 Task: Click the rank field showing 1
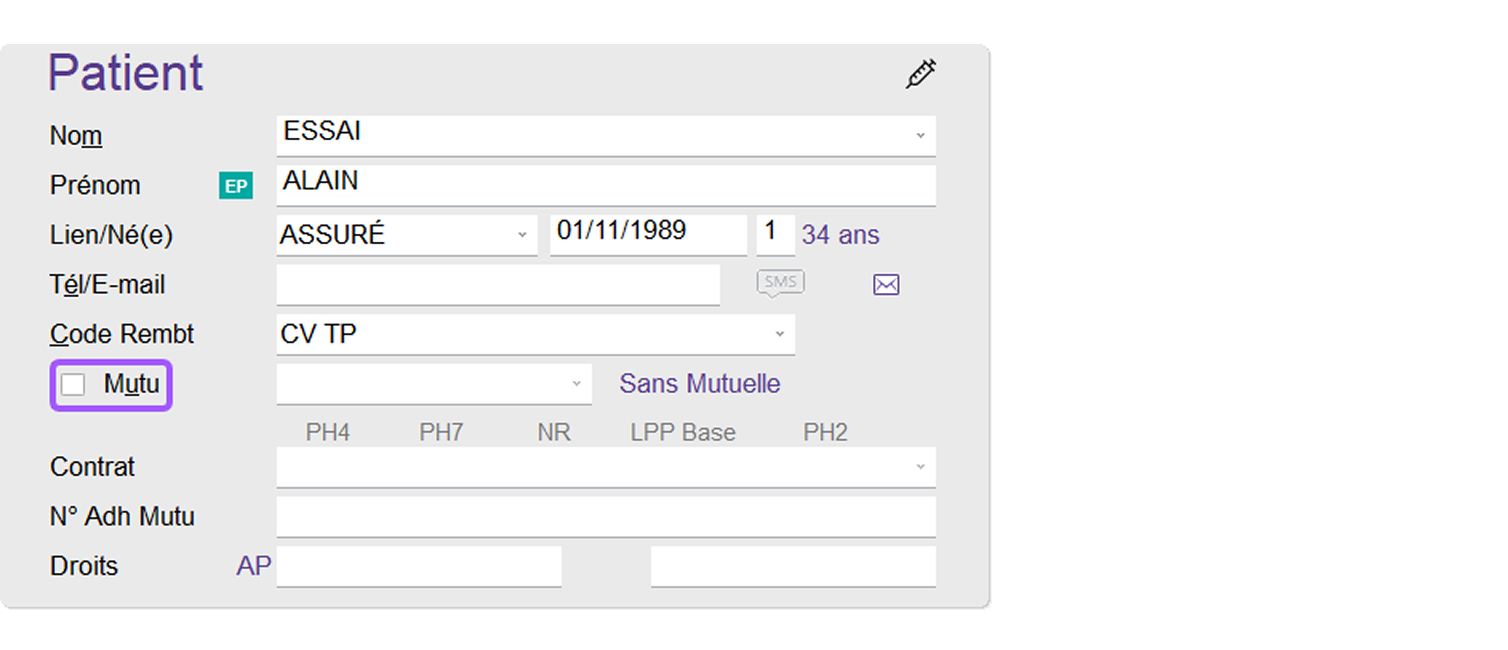(x=774, y=234)
